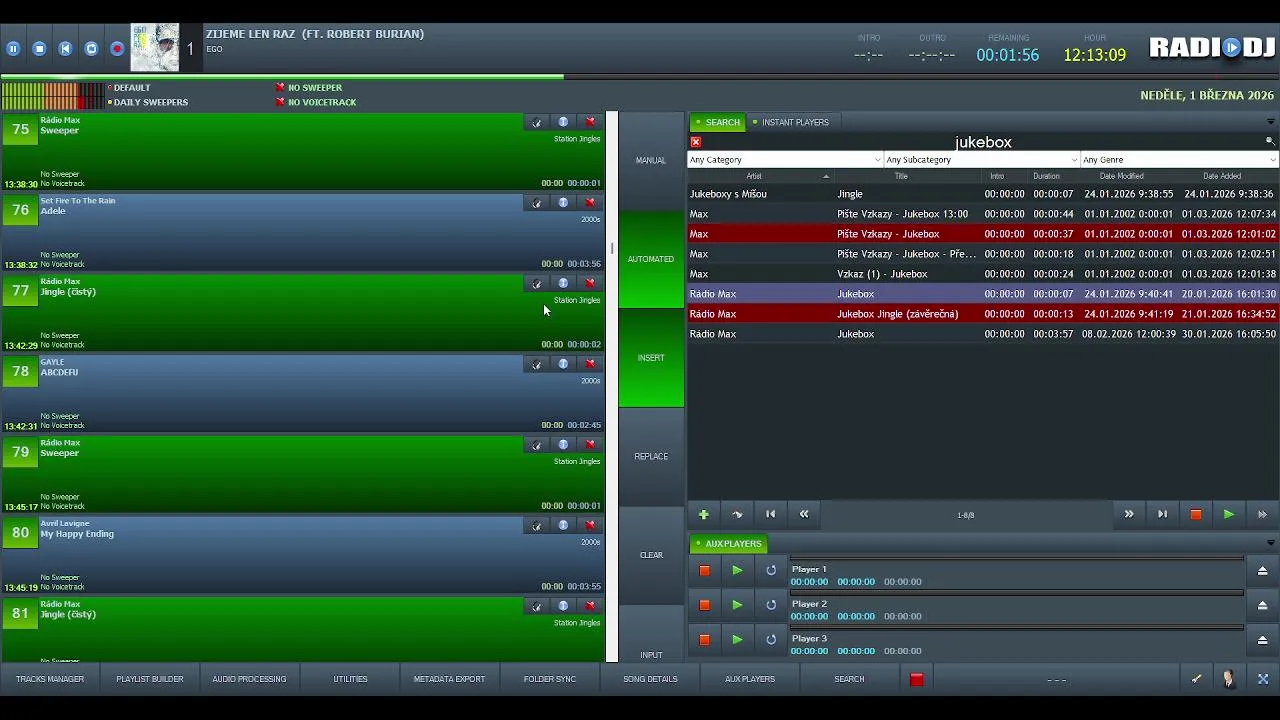Screen dimensions: 1280x720
Task: Go to first page of search results
Action: point(770,514)
